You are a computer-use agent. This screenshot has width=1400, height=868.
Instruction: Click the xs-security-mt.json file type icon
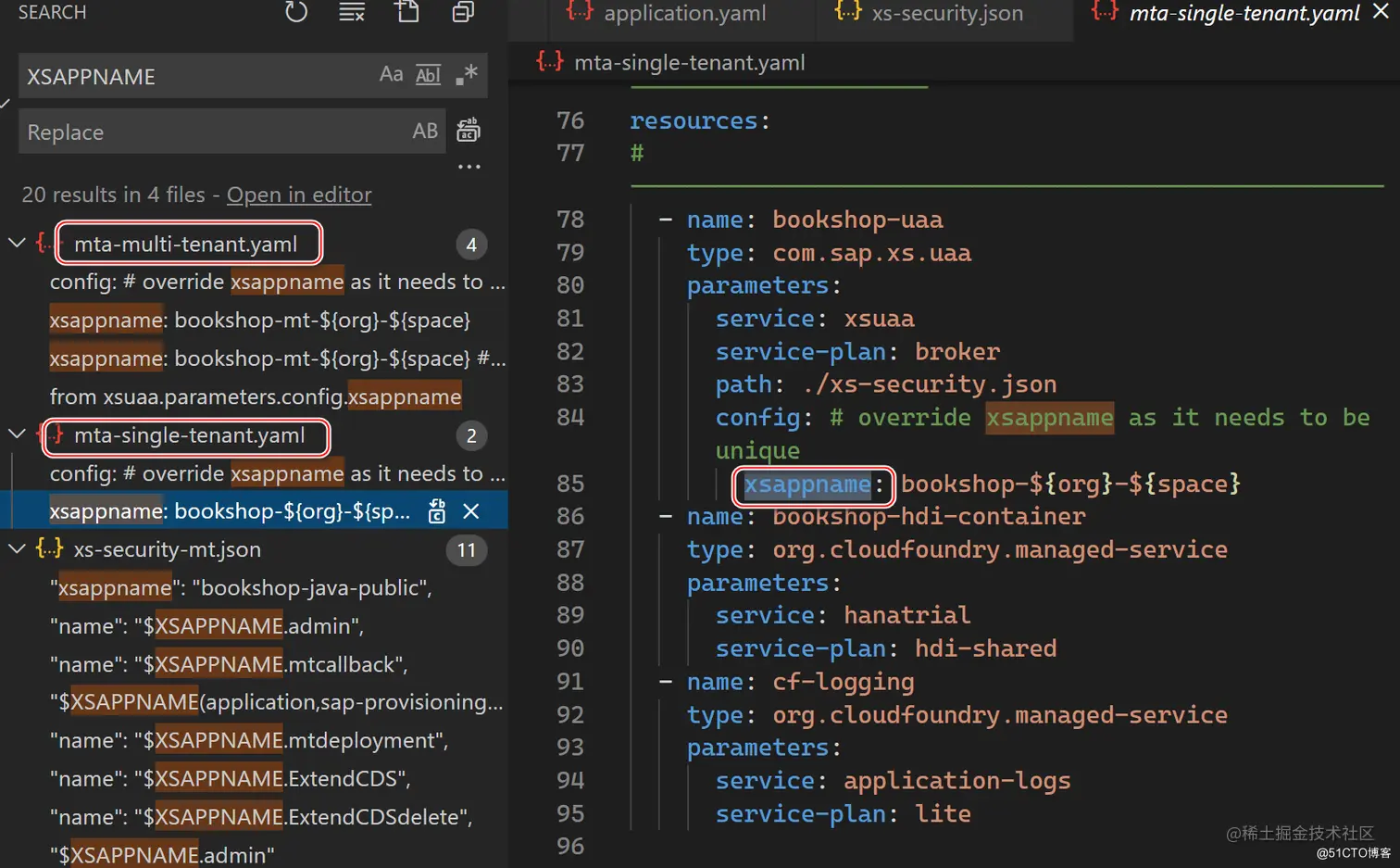click(49, 548)
